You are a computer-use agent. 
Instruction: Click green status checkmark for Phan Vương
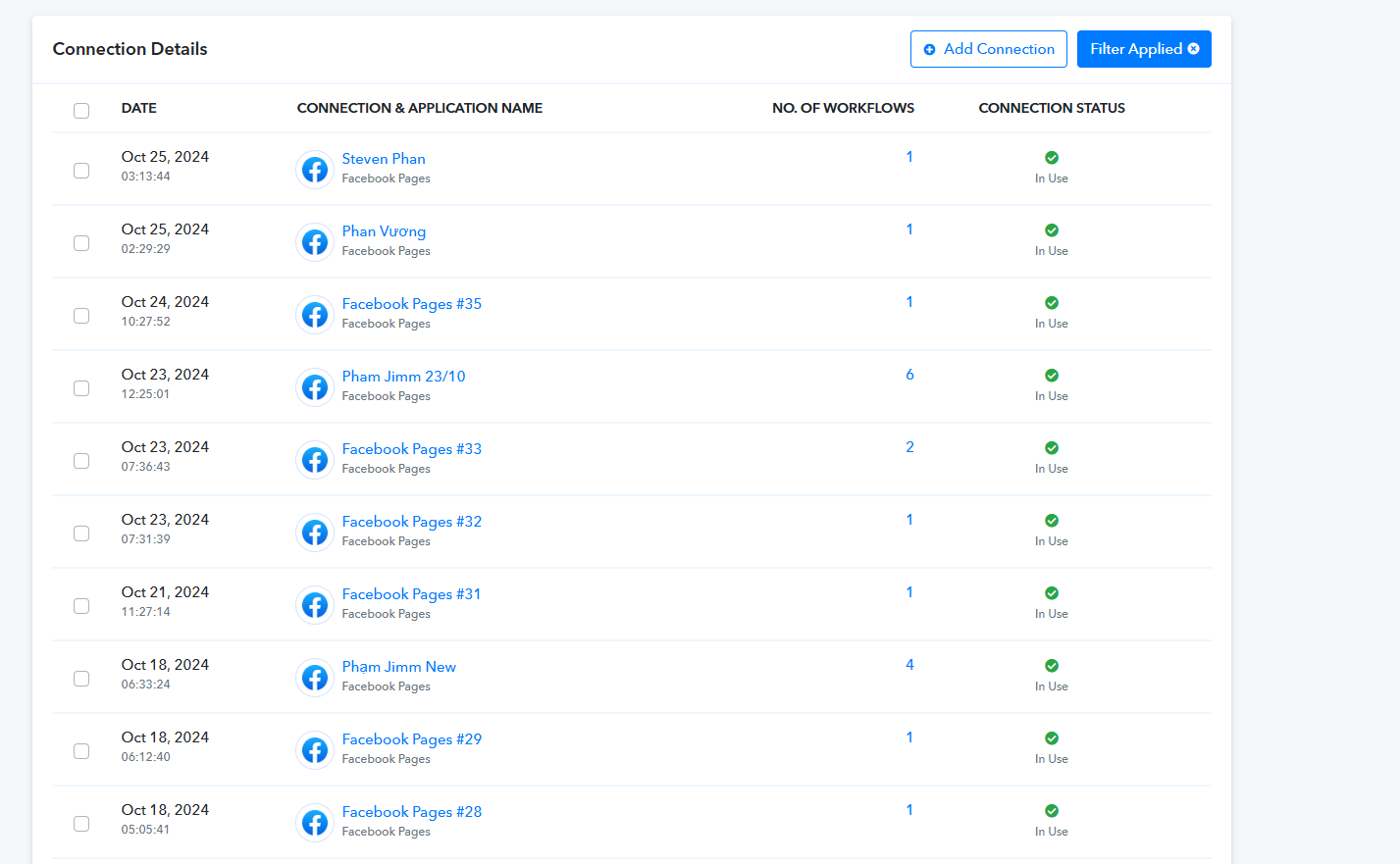click(x=1052, y=230)
